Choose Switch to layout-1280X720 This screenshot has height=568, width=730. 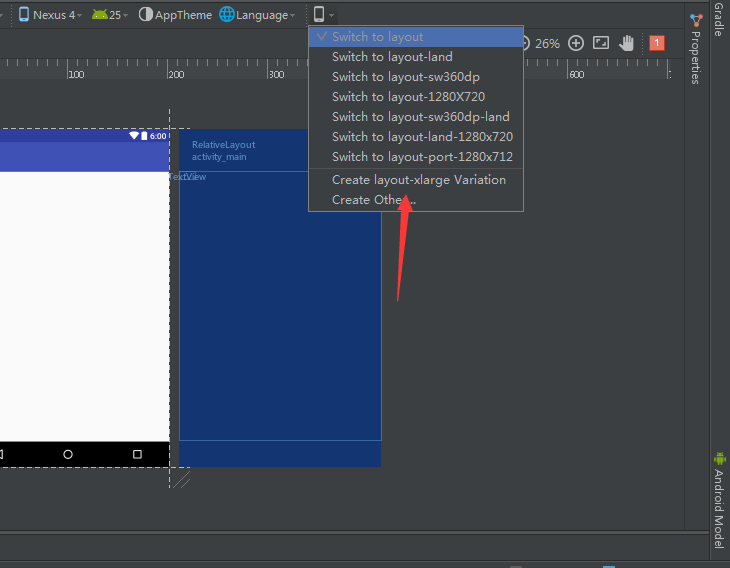408,97
